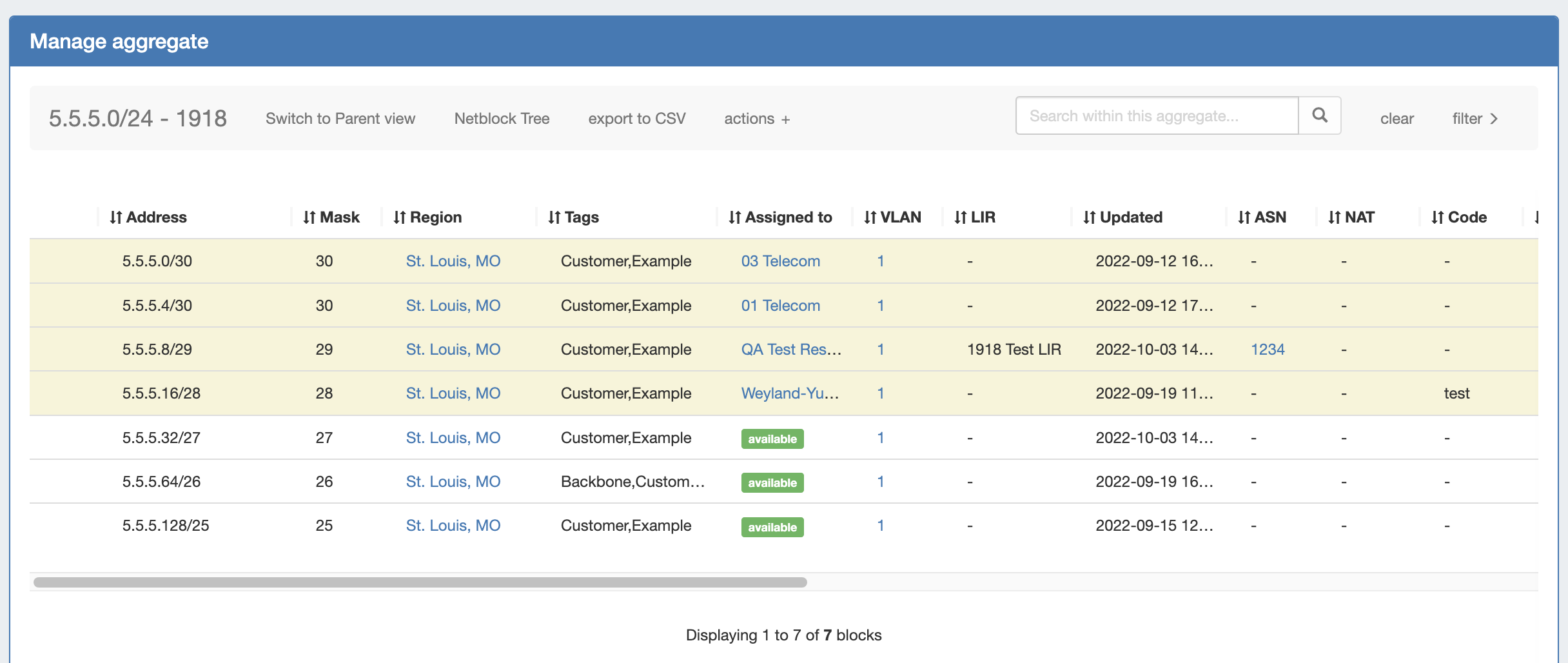Sort table by Address column
The width and height of the screenshot is (1568, 663).
coord(148,217)
